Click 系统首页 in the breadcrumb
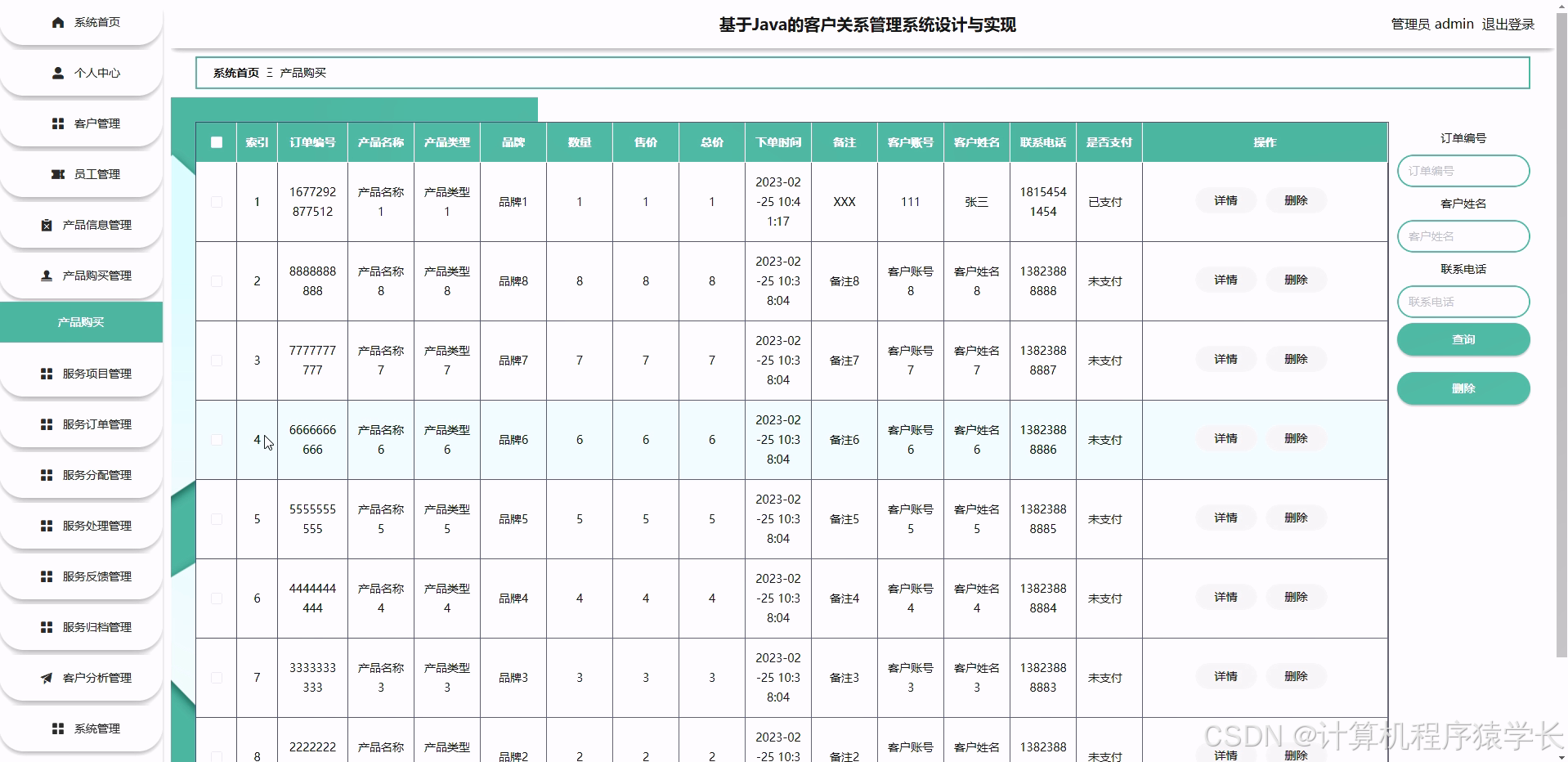The height and width of the screenshot is (762, 1568). (x=236, y=73)
